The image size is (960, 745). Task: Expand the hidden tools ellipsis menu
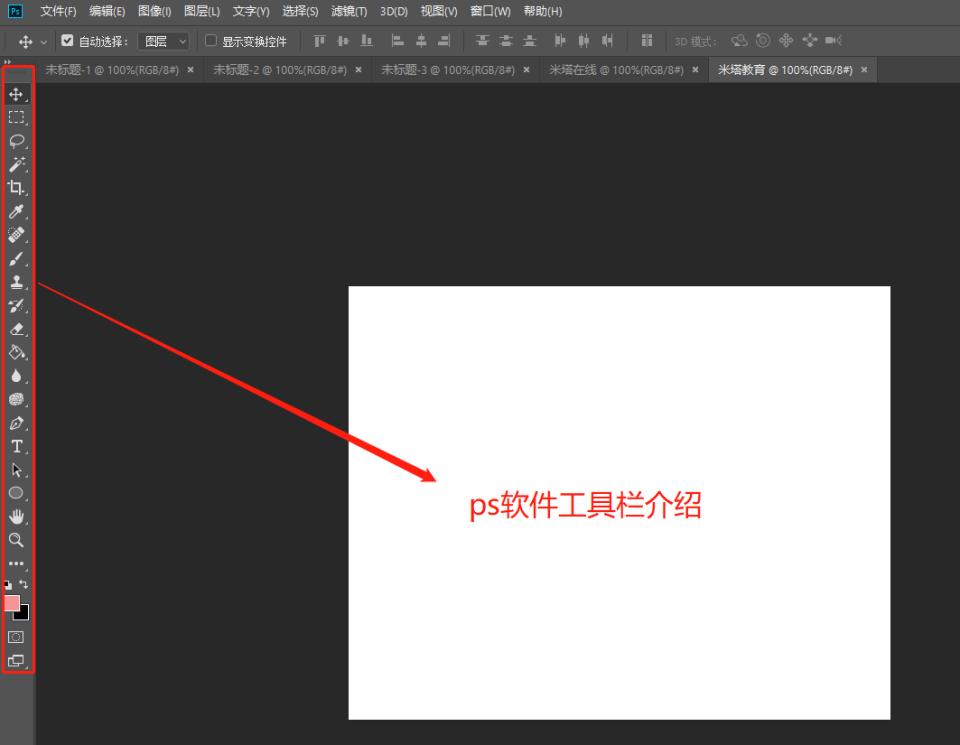(x=16, y=563)
